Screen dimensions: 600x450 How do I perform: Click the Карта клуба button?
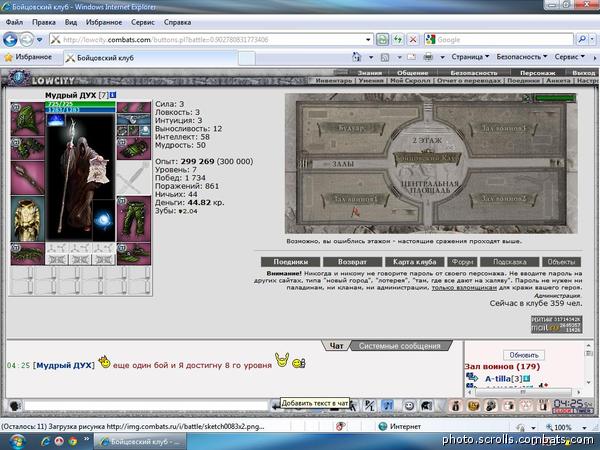(415, 262)
